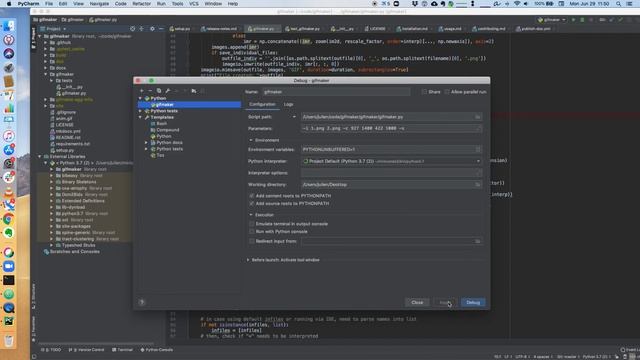Click expand/collapse all icon in Project panel header
Image resolution: width=640 pixels, height=360 pixels.
tap(142, 29)
